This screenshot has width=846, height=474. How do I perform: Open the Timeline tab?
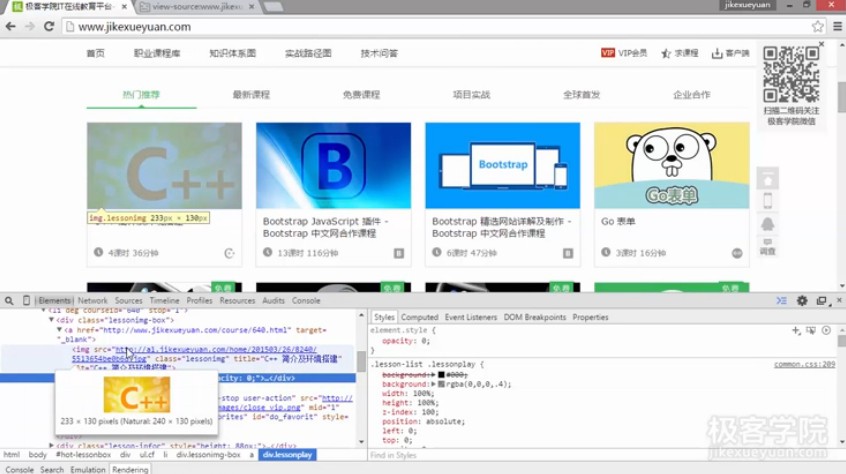pyautogui.click(x=165, y=300)
